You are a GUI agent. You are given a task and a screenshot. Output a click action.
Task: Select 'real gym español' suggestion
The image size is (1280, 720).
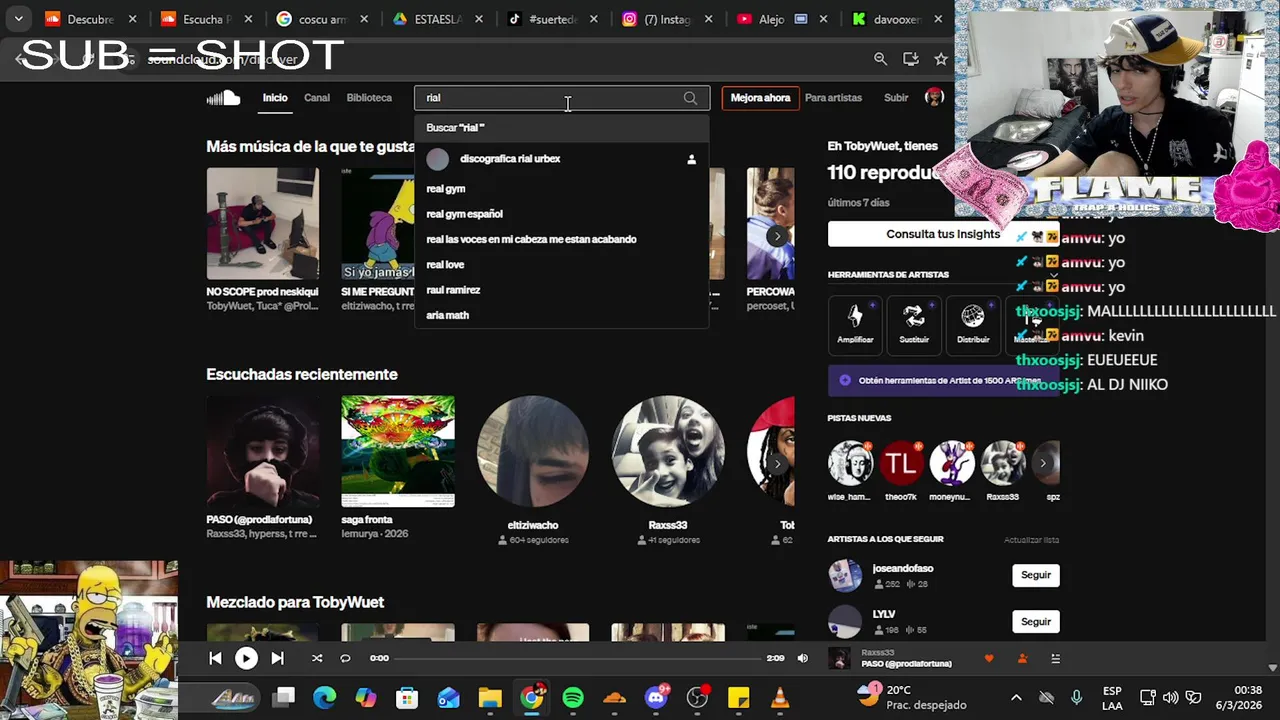point(562,214)
